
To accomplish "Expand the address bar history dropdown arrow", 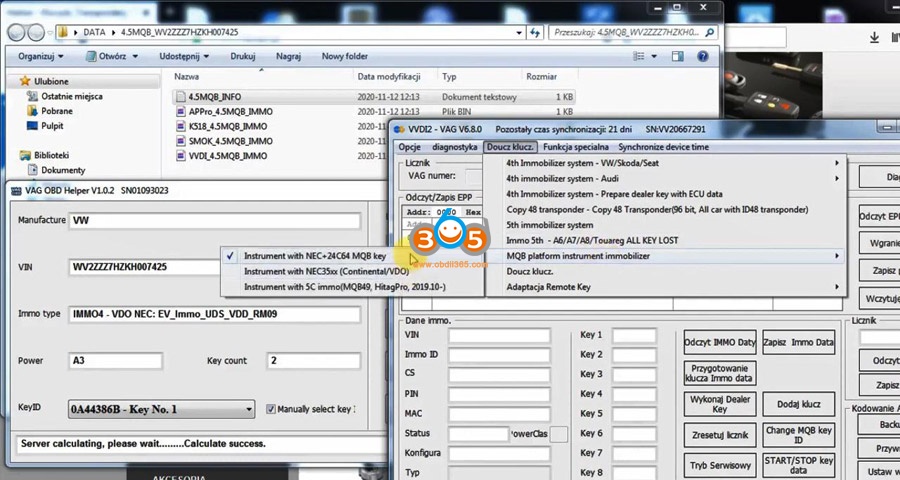I will click(x=519, y=33).
